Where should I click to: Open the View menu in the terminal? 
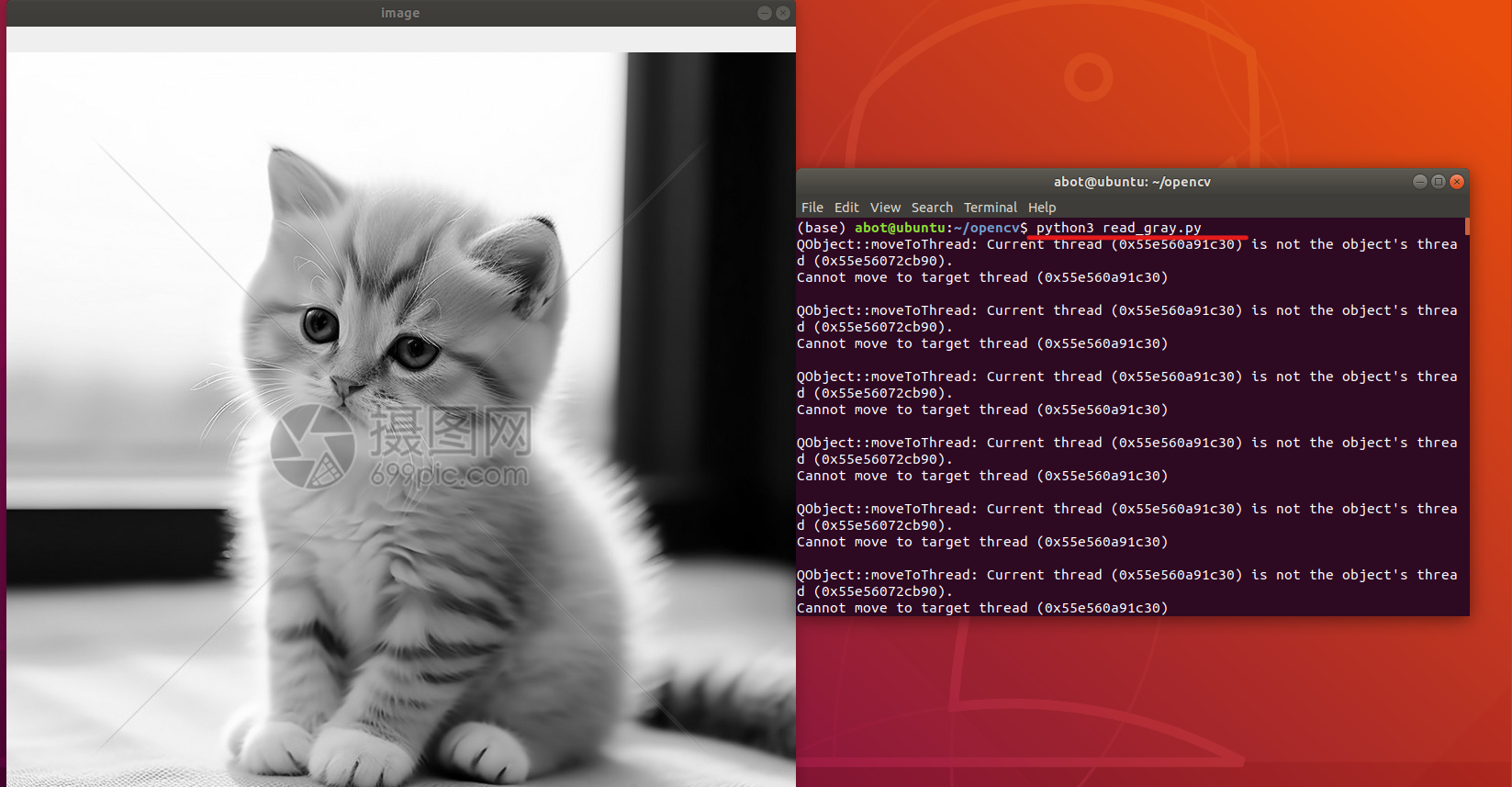click(885, 208)
